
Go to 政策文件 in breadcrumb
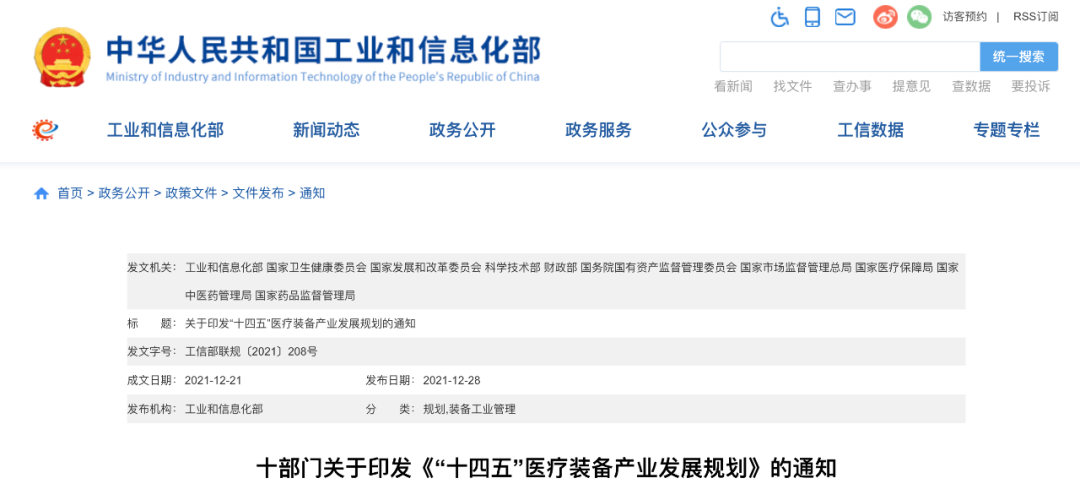[x=191, y=194]
